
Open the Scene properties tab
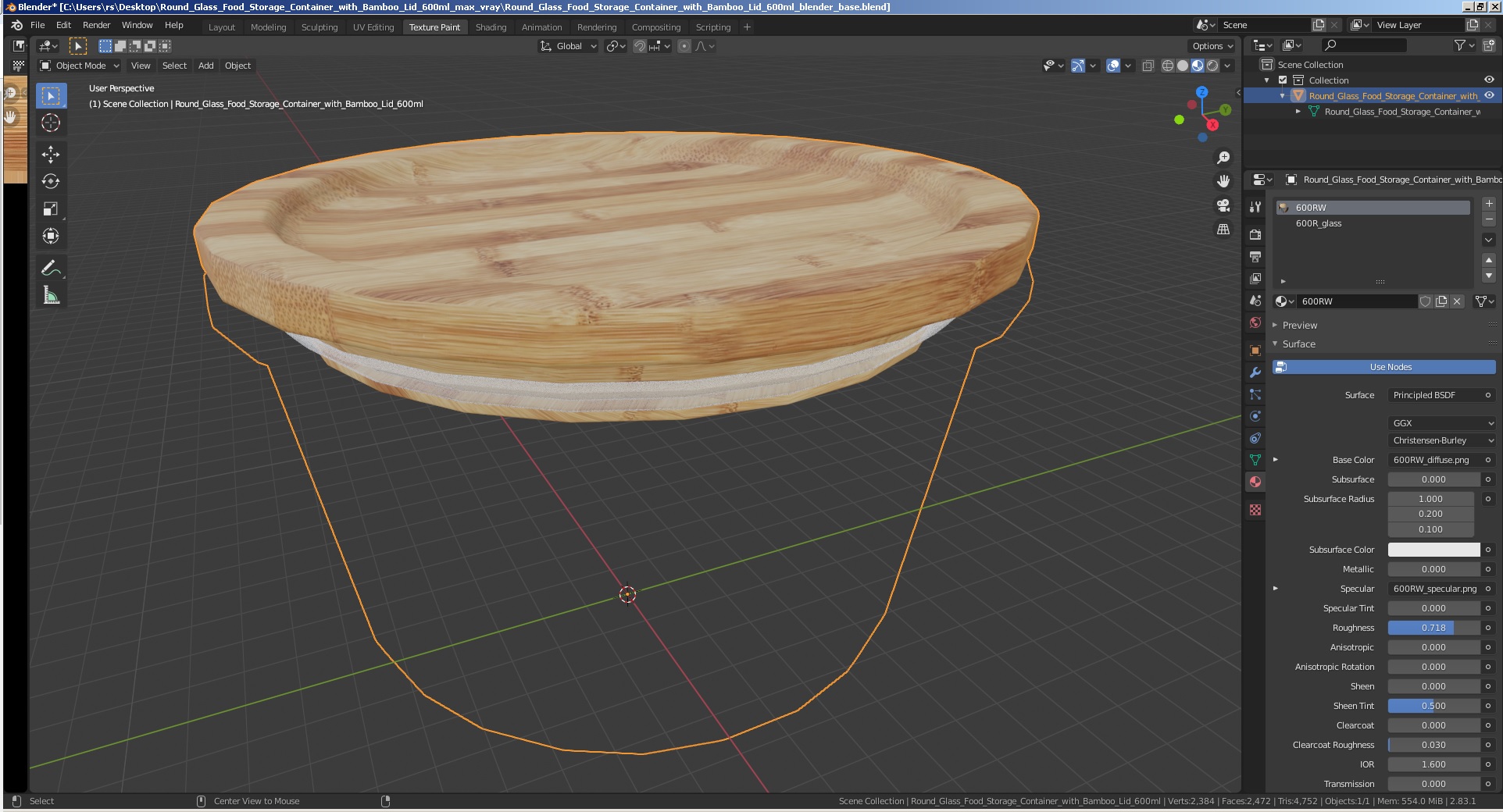(x=1255, y=301)
